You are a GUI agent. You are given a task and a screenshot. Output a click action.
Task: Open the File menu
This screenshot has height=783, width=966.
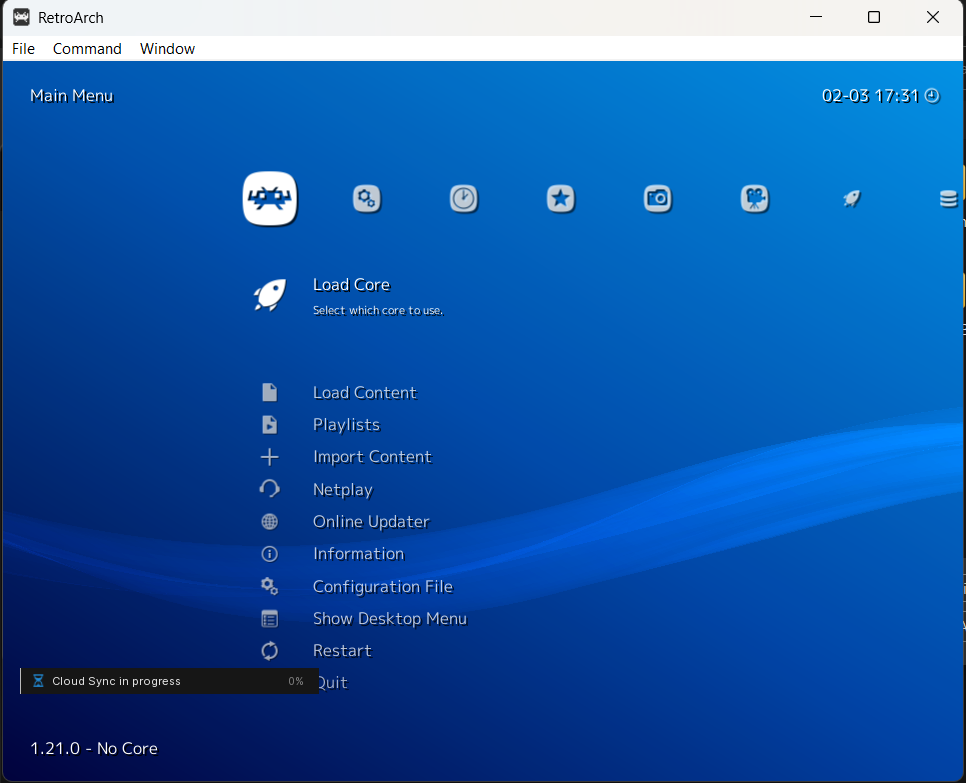tap(23, 49)
